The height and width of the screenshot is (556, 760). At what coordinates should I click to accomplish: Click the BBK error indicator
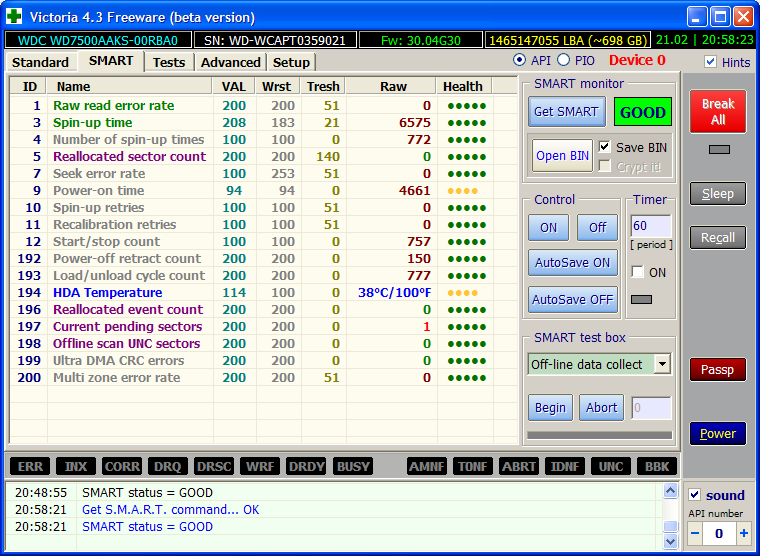657,466
